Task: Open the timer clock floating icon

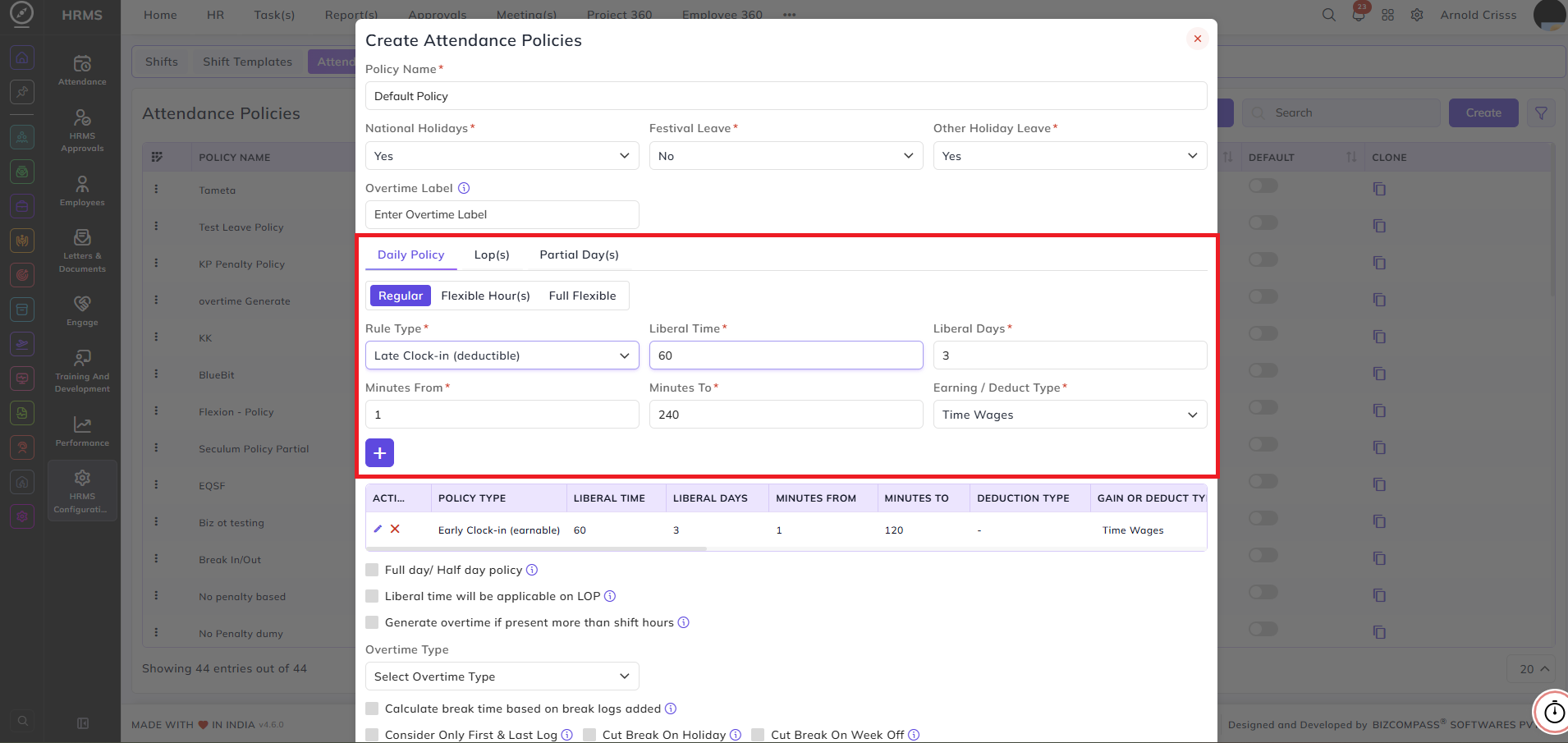Action: [x=1554, y=712]
